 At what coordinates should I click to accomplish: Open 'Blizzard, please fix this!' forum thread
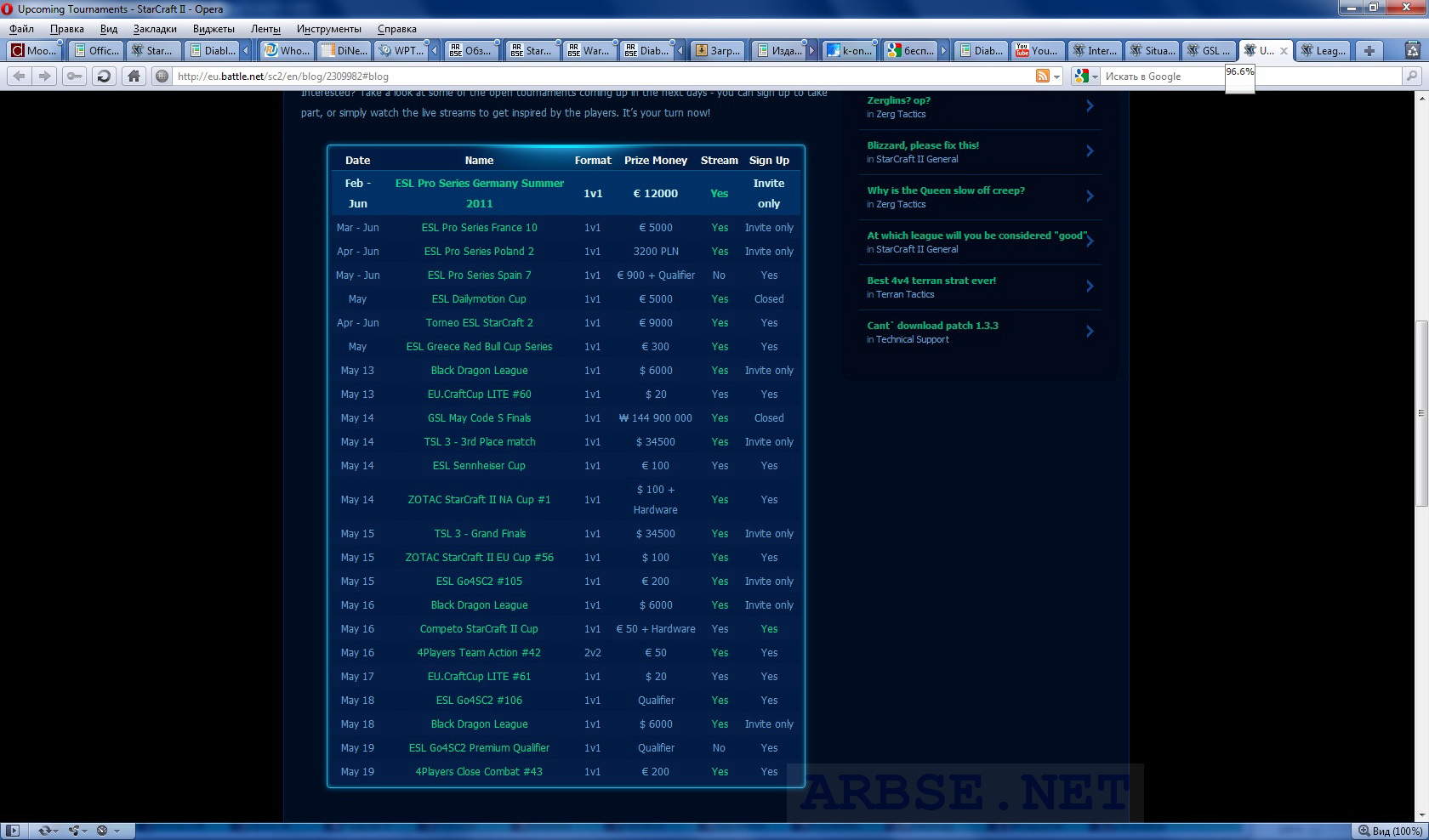pos(923,145)
